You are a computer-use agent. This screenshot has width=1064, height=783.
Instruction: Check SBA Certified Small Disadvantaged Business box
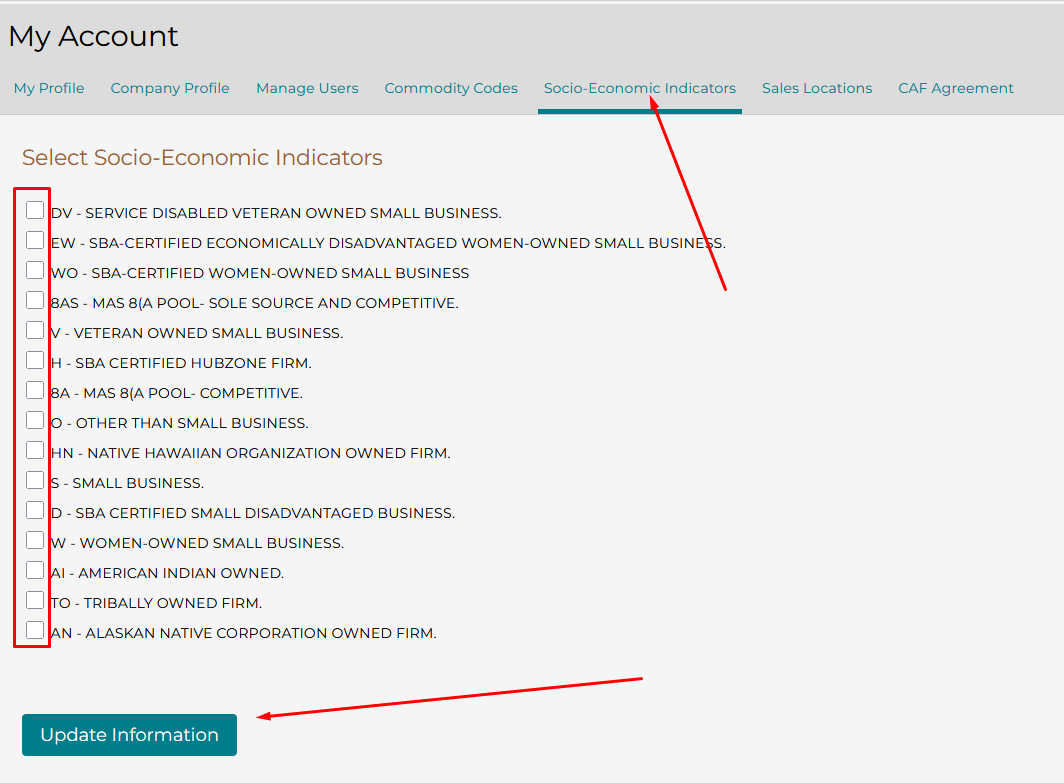tap(35, 510)
